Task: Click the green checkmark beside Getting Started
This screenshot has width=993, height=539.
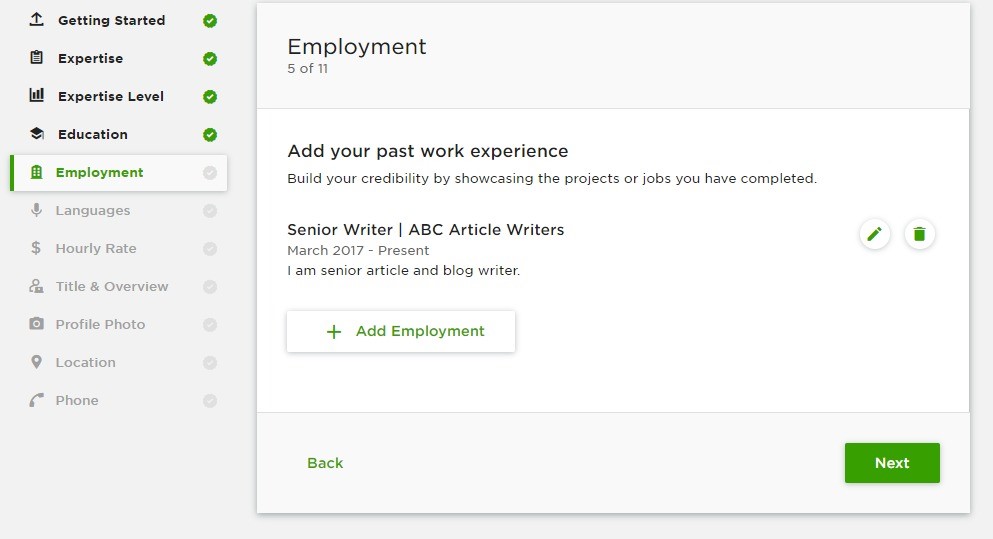Action: point(210,21)
